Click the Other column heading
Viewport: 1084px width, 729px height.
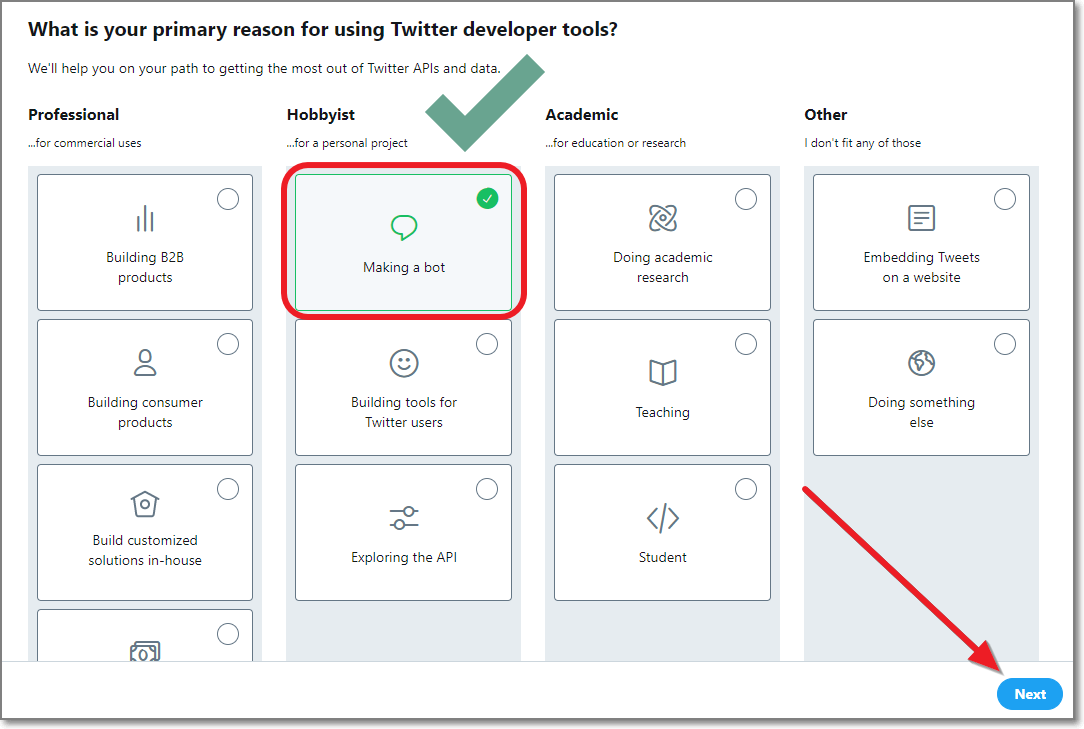pyautogui.click(x=825, y=115)
